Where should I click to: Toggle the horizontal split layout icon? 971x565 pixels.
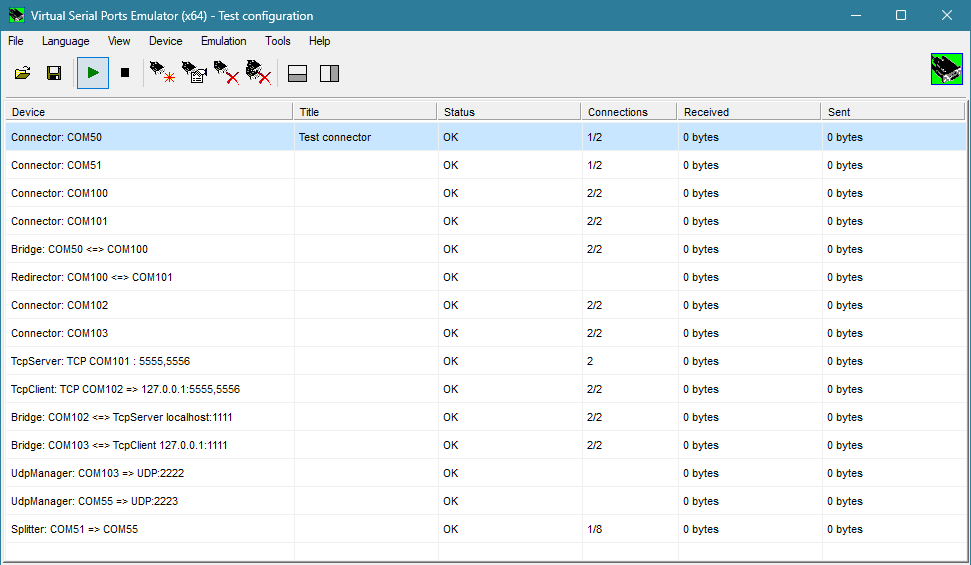297,73
